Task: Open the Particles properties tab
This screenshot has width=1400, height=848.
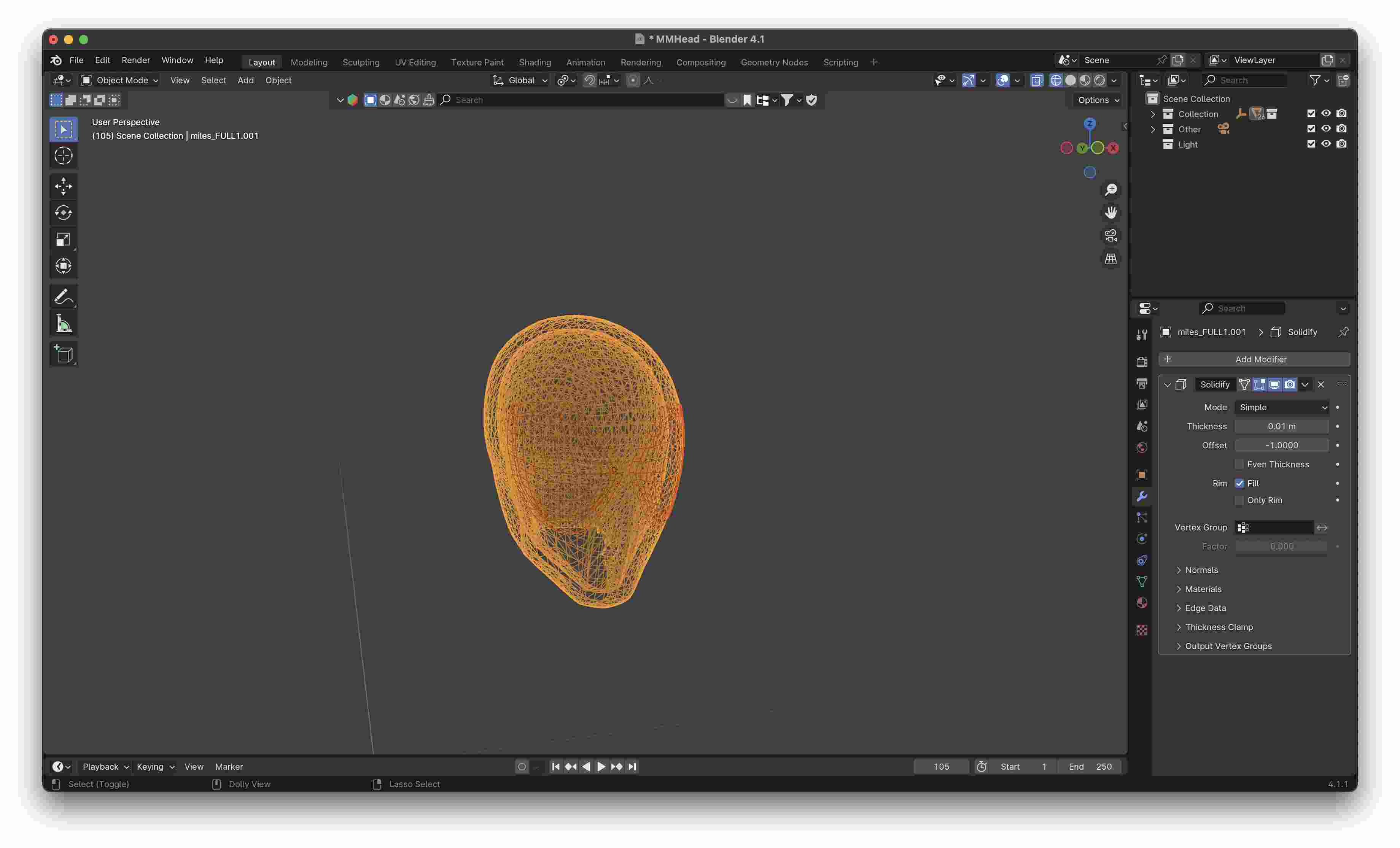Action: pyautogui.click(x=1142, y=518)
